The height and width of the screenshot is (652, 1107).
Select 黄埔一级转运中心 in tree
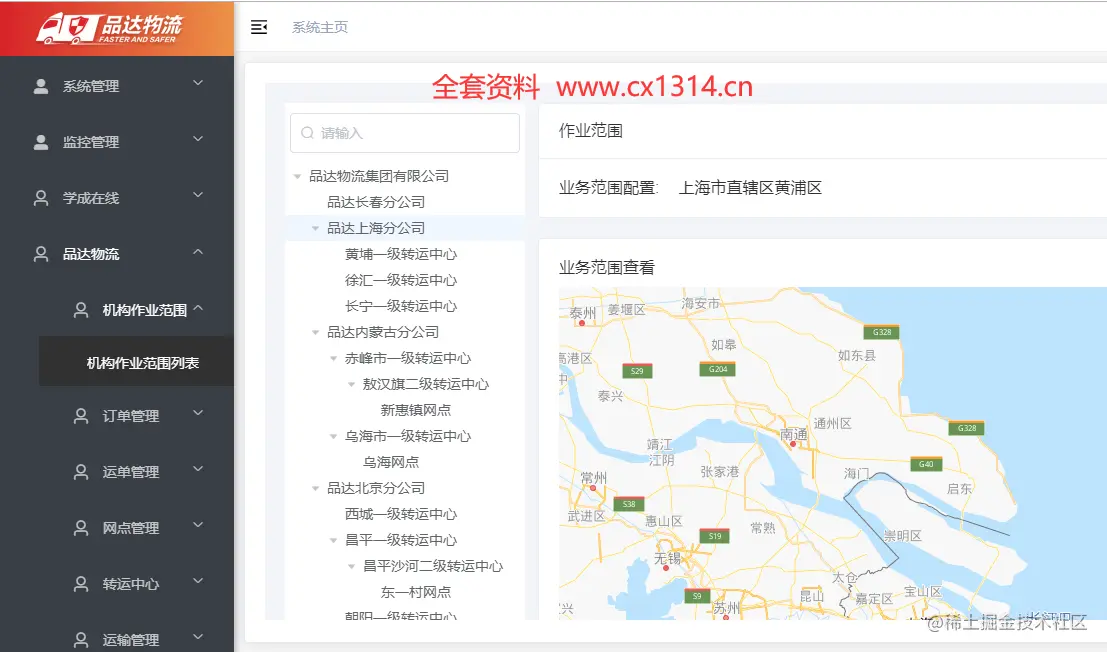400,254
